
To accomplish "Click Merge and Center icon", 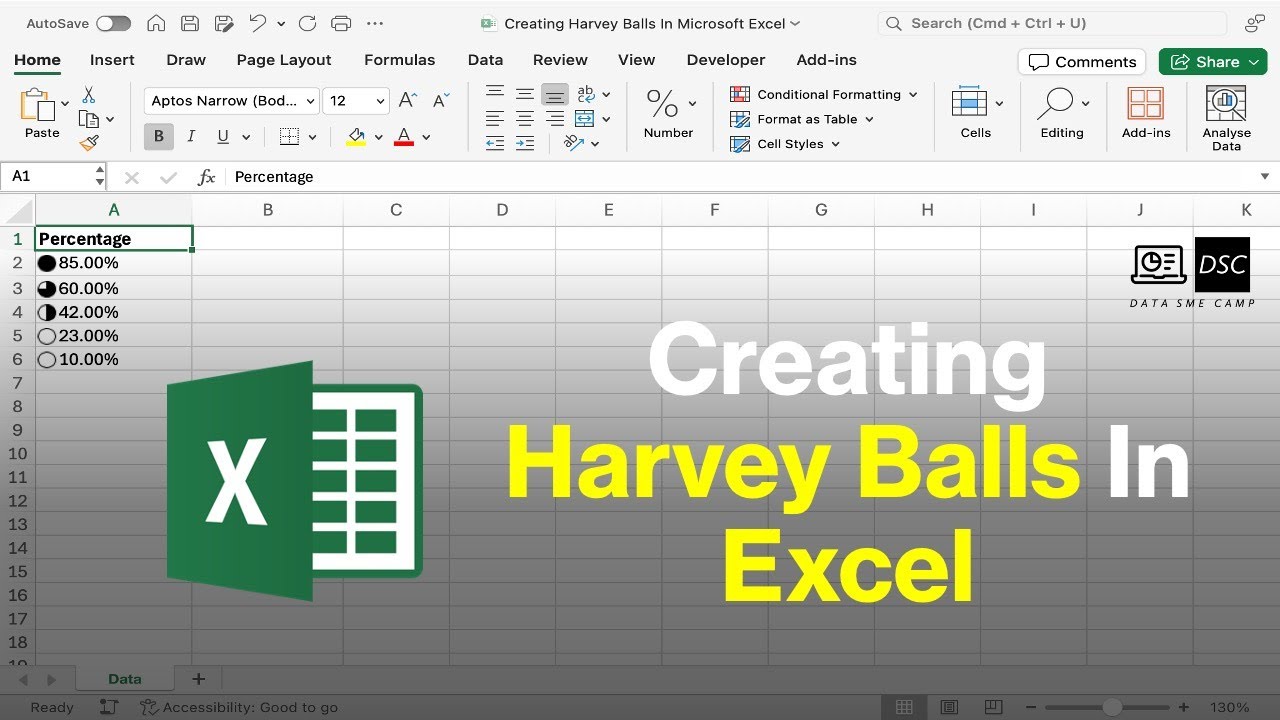I will [585, 119].
